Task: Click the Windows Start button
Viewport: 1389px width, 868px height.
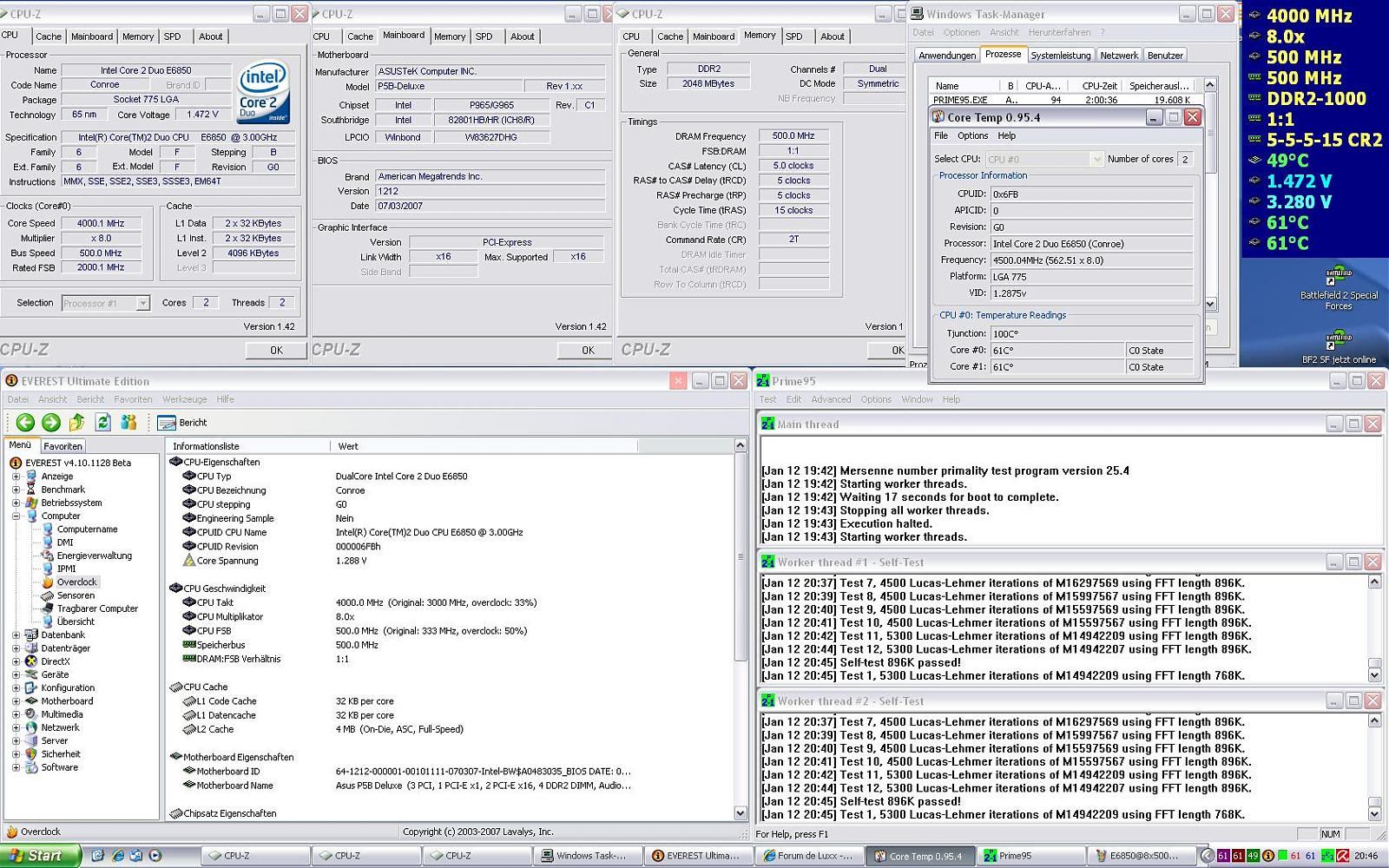Action: click(x=41, y=856)
